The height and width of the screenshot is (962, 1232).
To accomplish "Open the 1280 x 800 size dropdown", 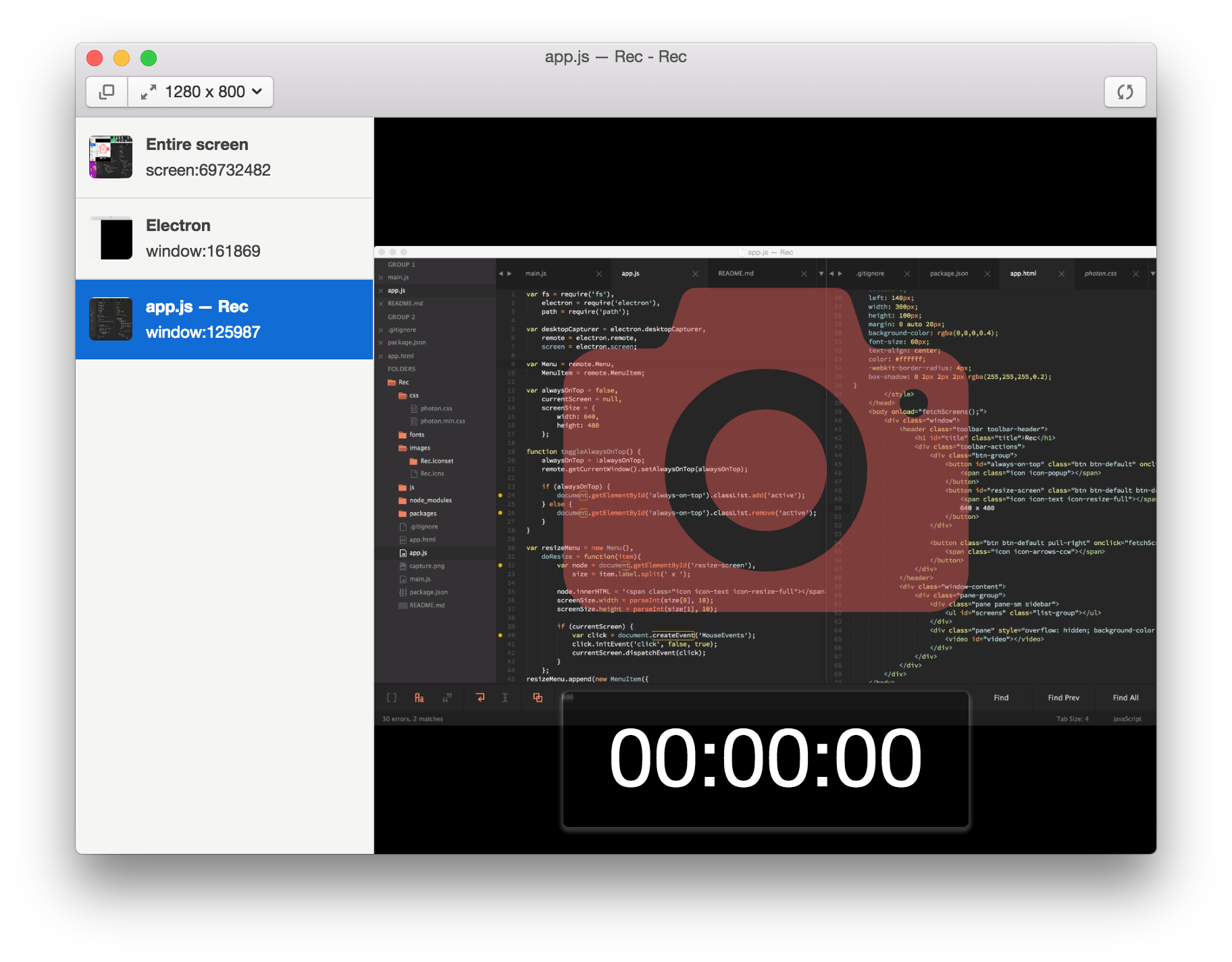I will 201,92.
